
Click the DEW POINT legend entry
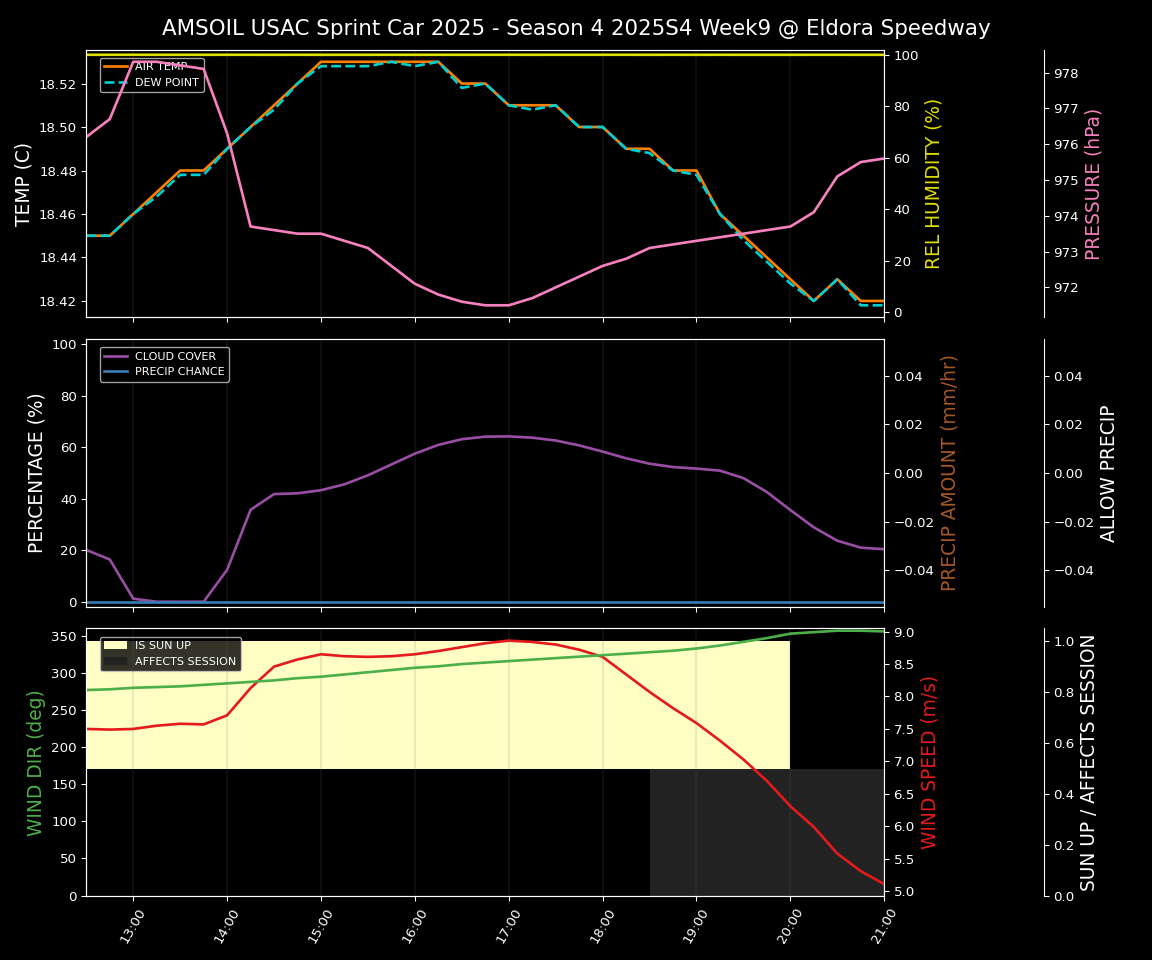(165, 82)
